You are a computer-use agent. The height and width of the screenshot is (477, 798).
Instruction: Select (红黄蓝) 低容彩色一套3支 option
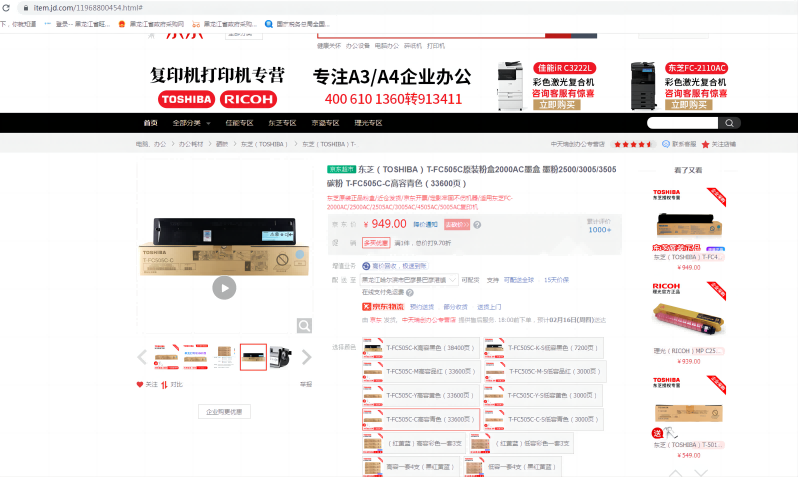point(522,443)
